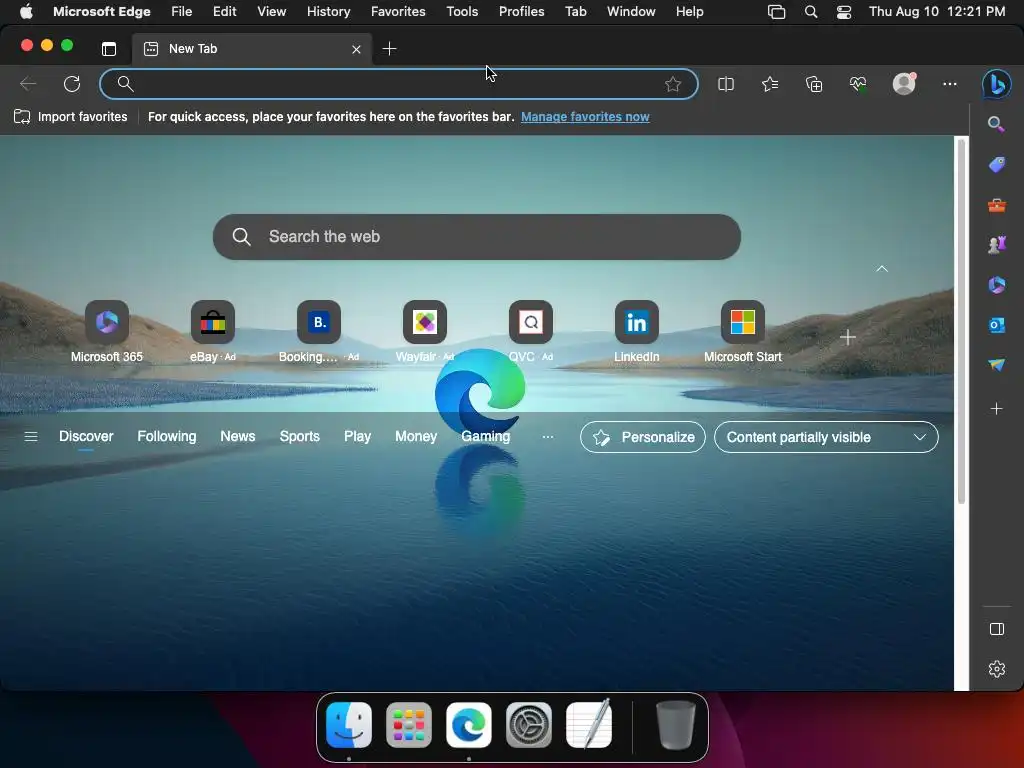Open System Settings from the Dock
Viewport: 1024px width, 768px height.
point(529,725)
